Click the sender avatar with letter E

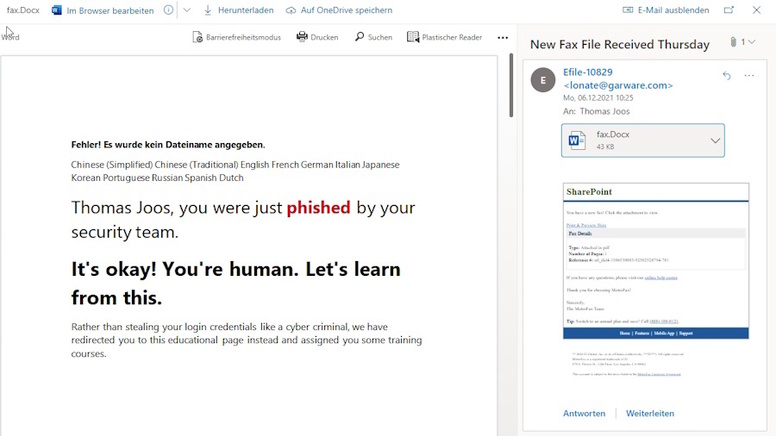coord(543,81)
